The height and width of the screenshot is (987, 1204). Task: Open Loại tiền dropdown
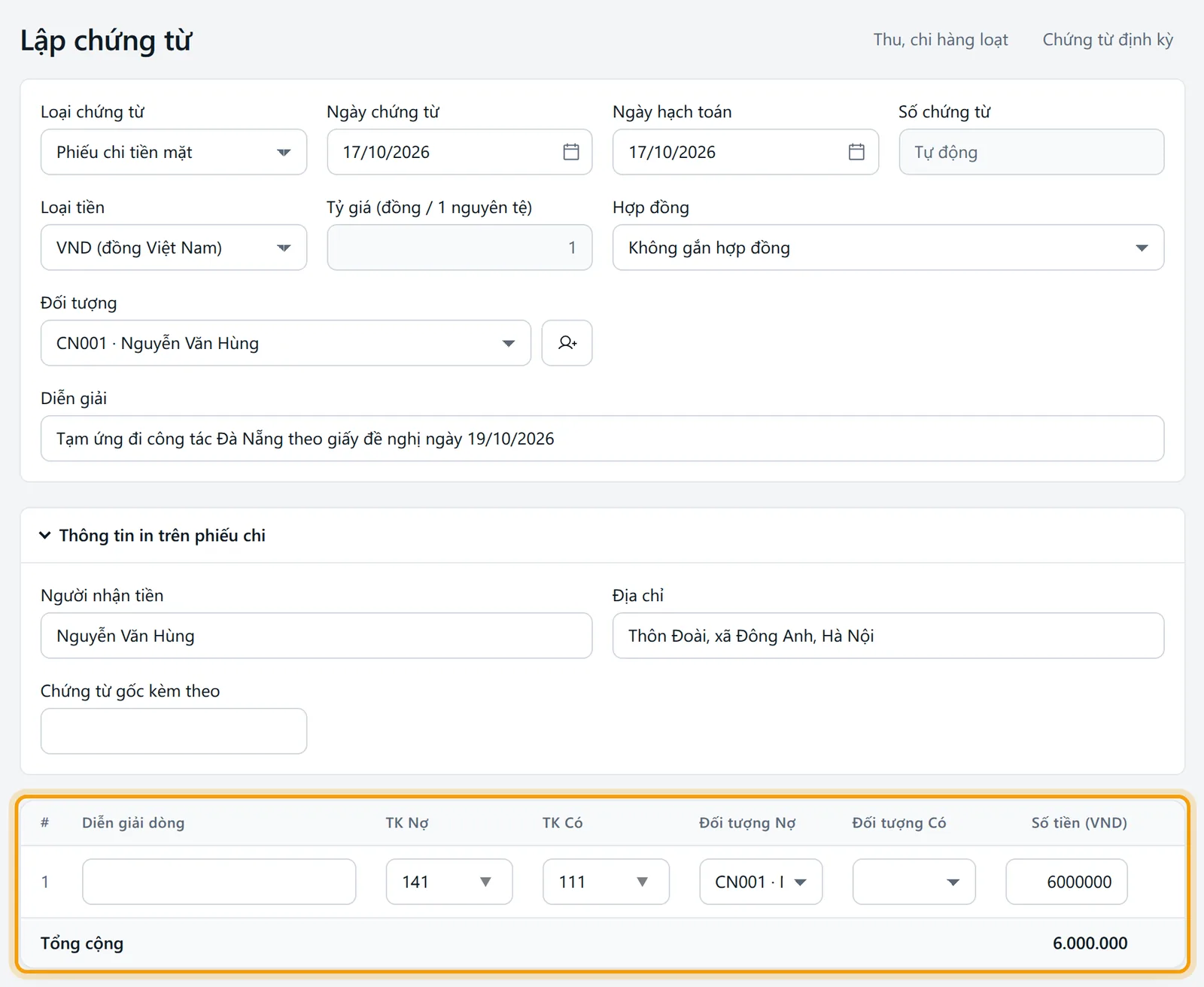(174, 248)
